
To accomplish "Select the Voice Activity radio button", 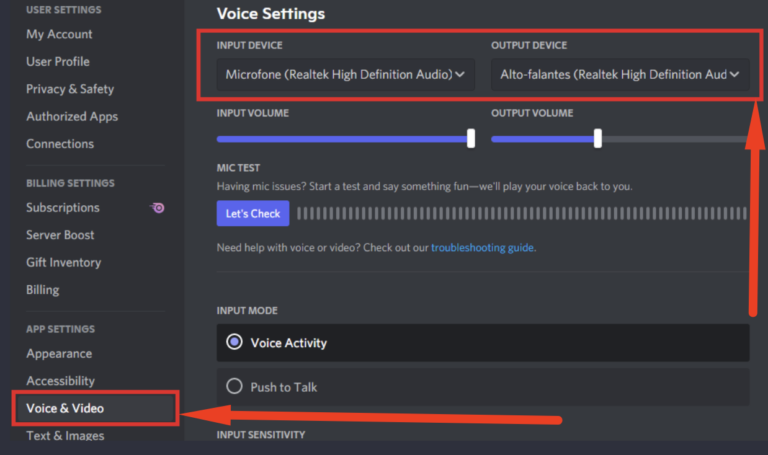I will point(235,342).
